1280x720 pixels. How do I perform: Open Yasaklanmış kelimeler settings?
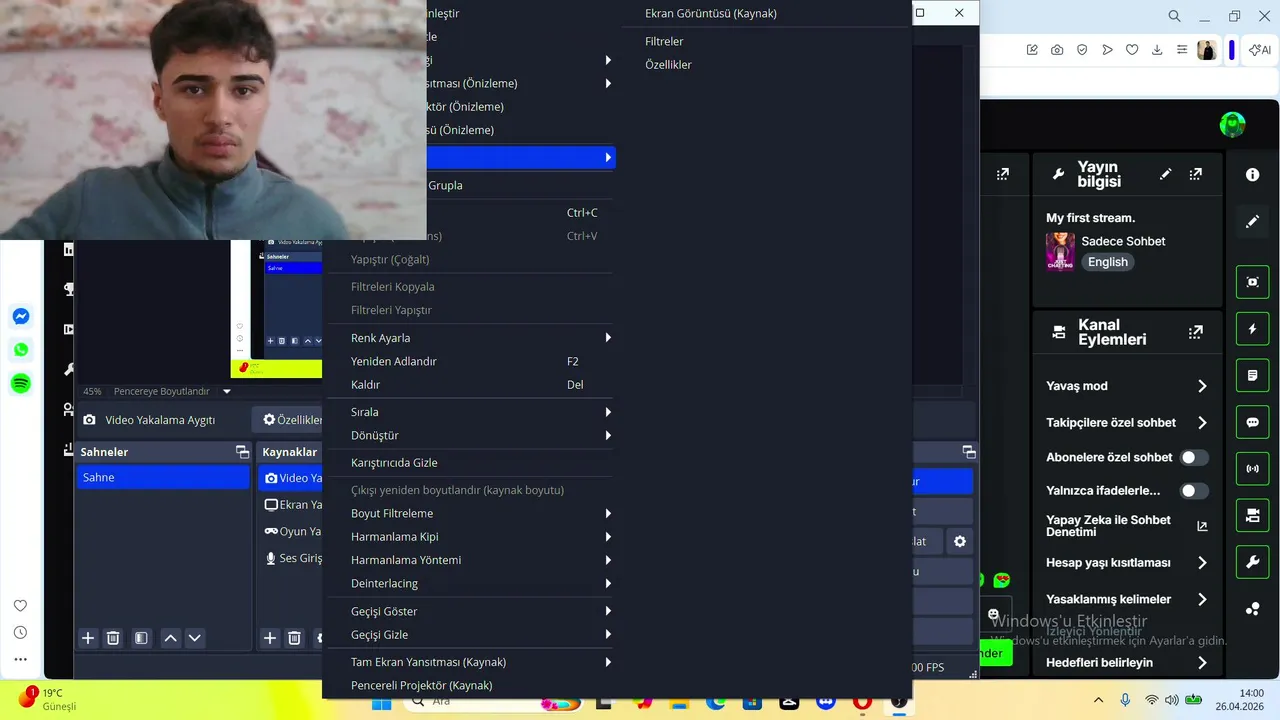coord(1127,599)
